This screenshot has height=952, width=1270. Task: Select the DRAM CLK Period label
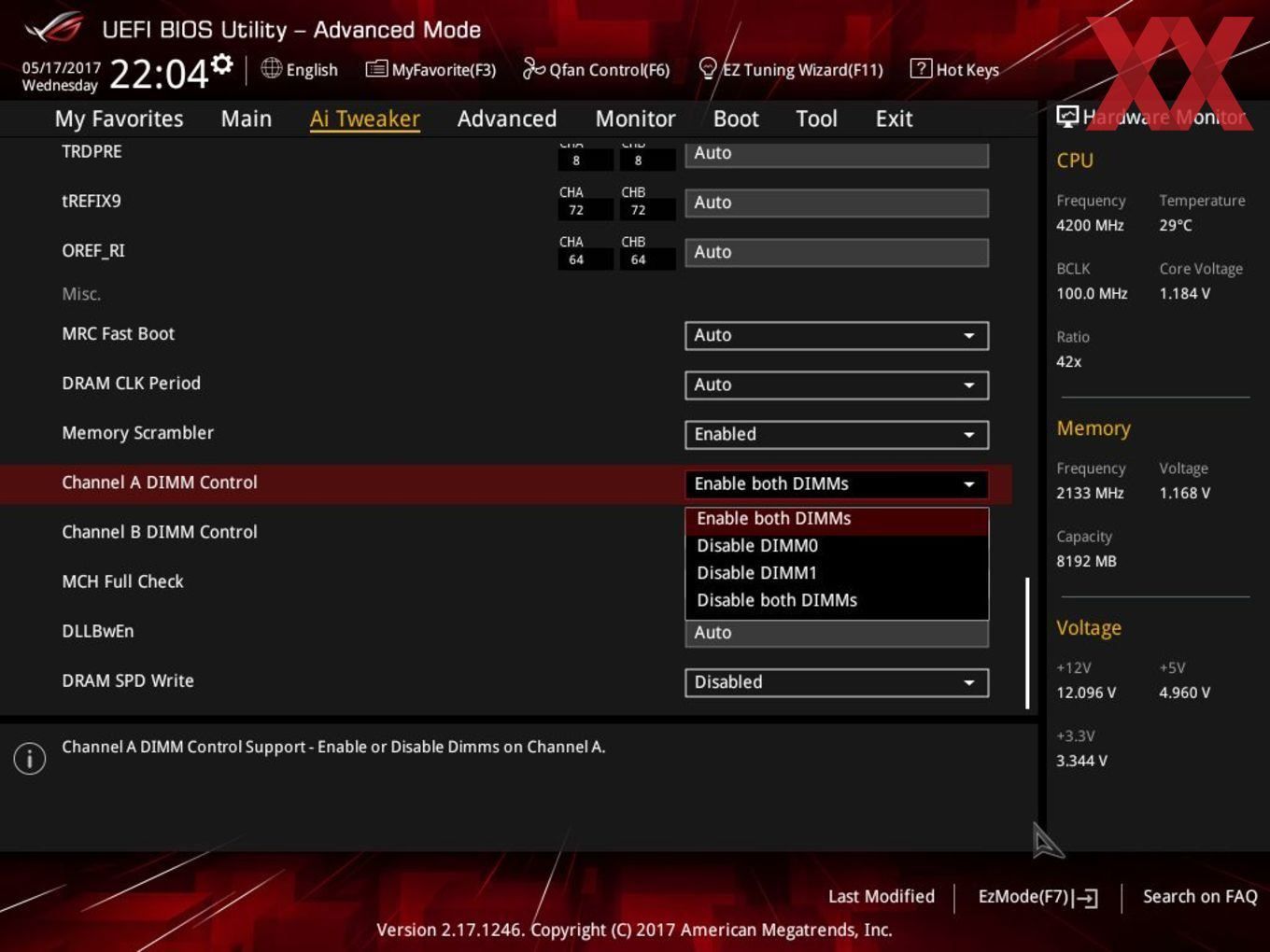coord(131,383)
